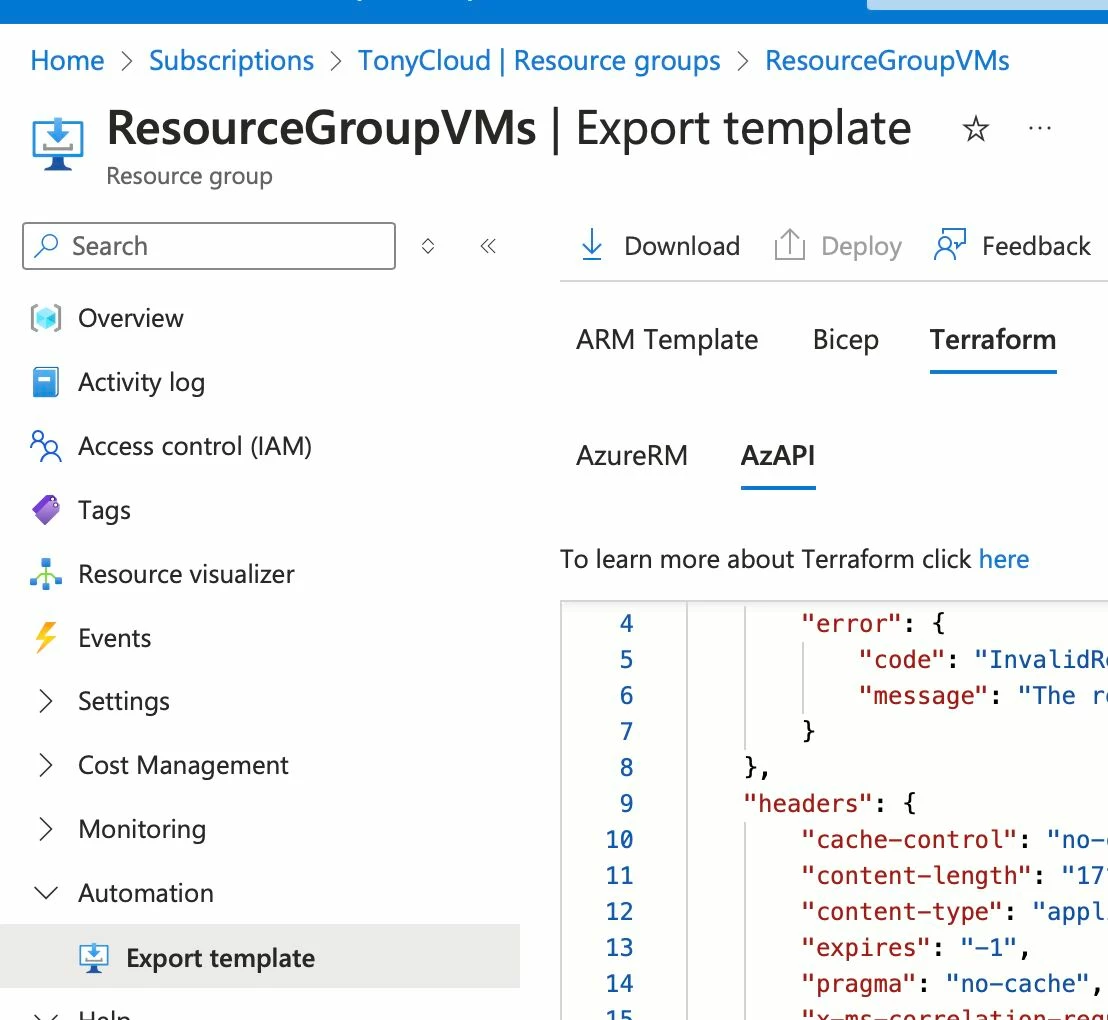1108x1020 pixels.
Task: Select the Terraform tab
Action: (993, 340)
